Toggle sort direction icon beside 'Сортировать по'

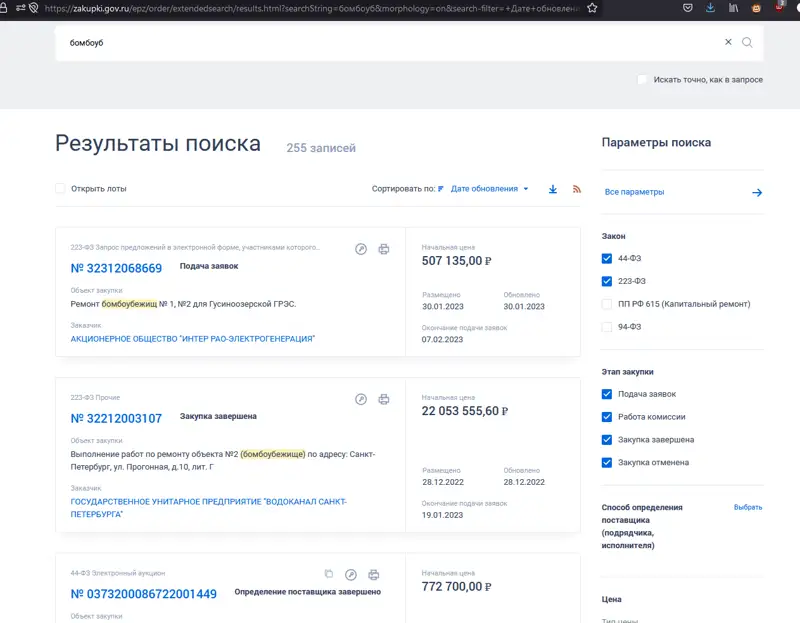(x=441, y=189)
